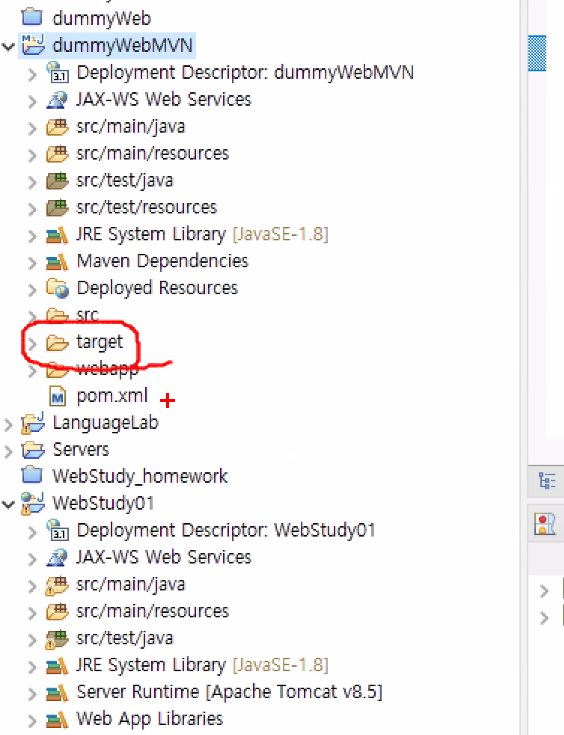Select the LanguageLab project label
Viewport: 564px width, 735px height.
105,423
